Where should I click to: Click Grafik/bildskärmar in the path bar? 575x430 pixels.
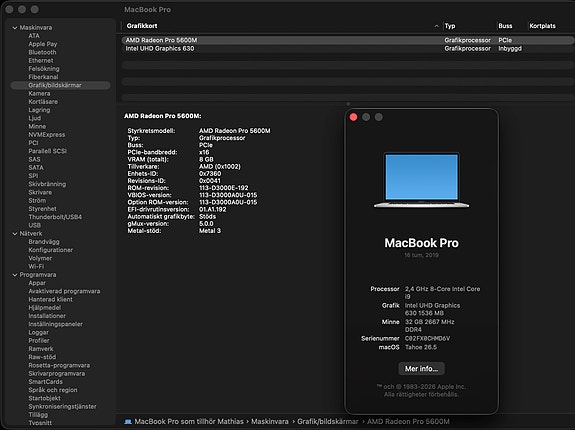[x=327, y=422]
